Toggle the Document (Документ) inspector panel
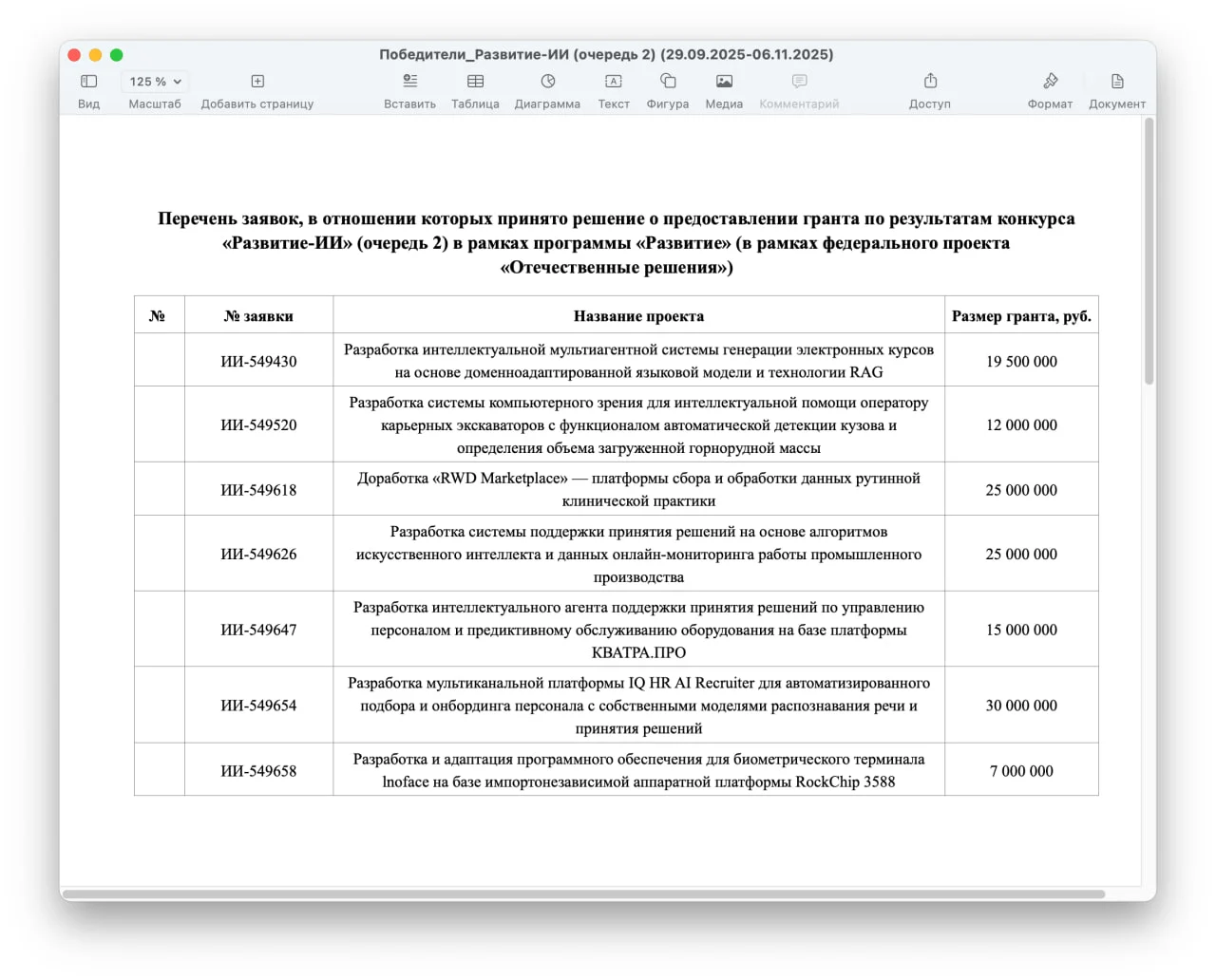This screenshot has width=1216, height=980. pos(1117,82)
